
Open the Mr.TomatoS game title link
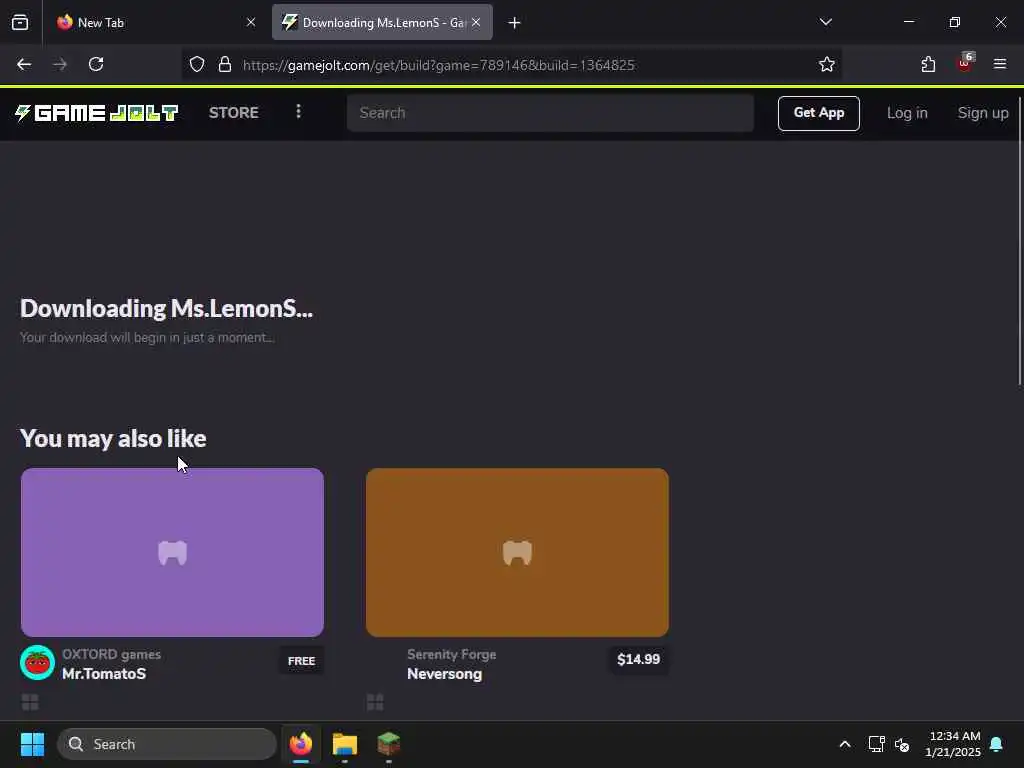(x=104, y=673)
